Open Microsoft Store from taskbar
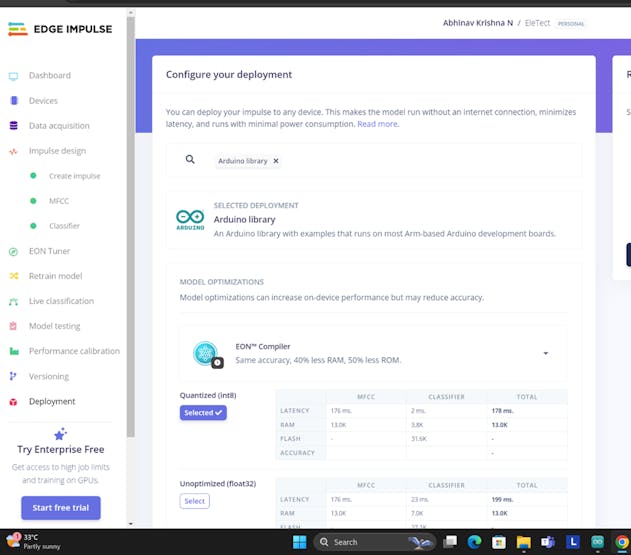 click(x=499, y=542)
